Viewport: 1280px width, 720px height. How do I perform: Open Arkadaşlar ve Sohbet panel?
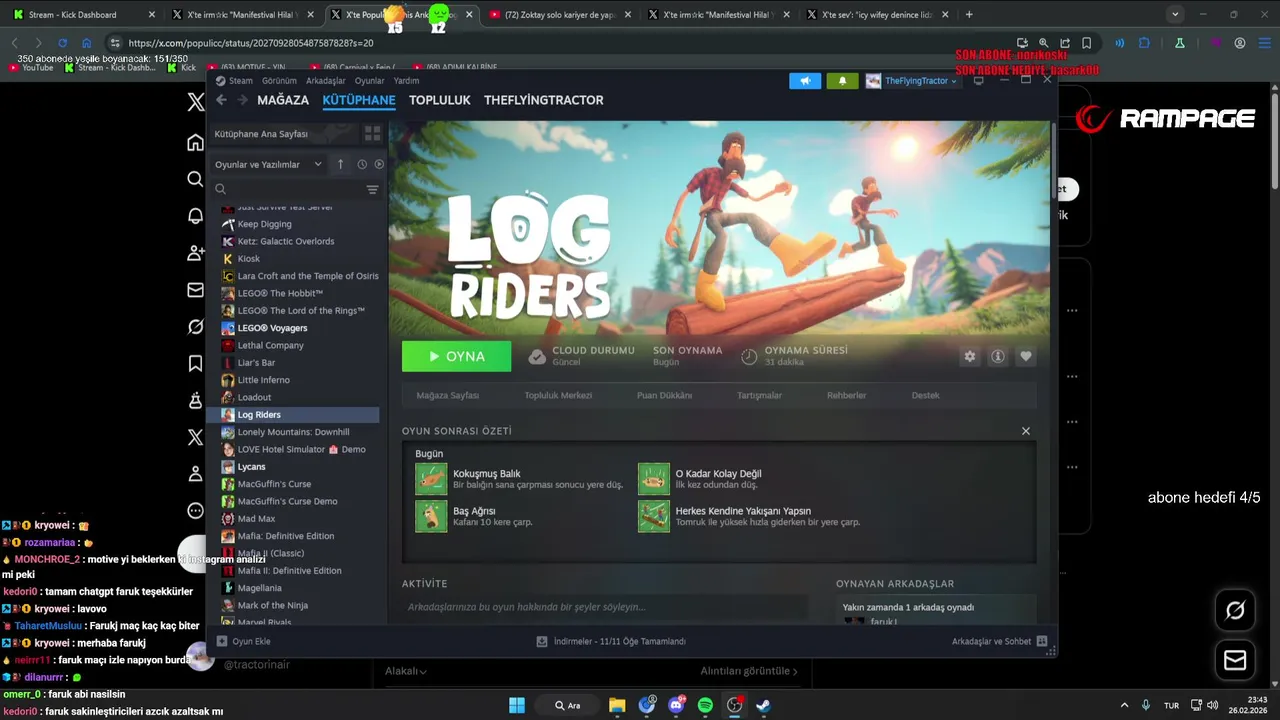[x=999, y=641]
